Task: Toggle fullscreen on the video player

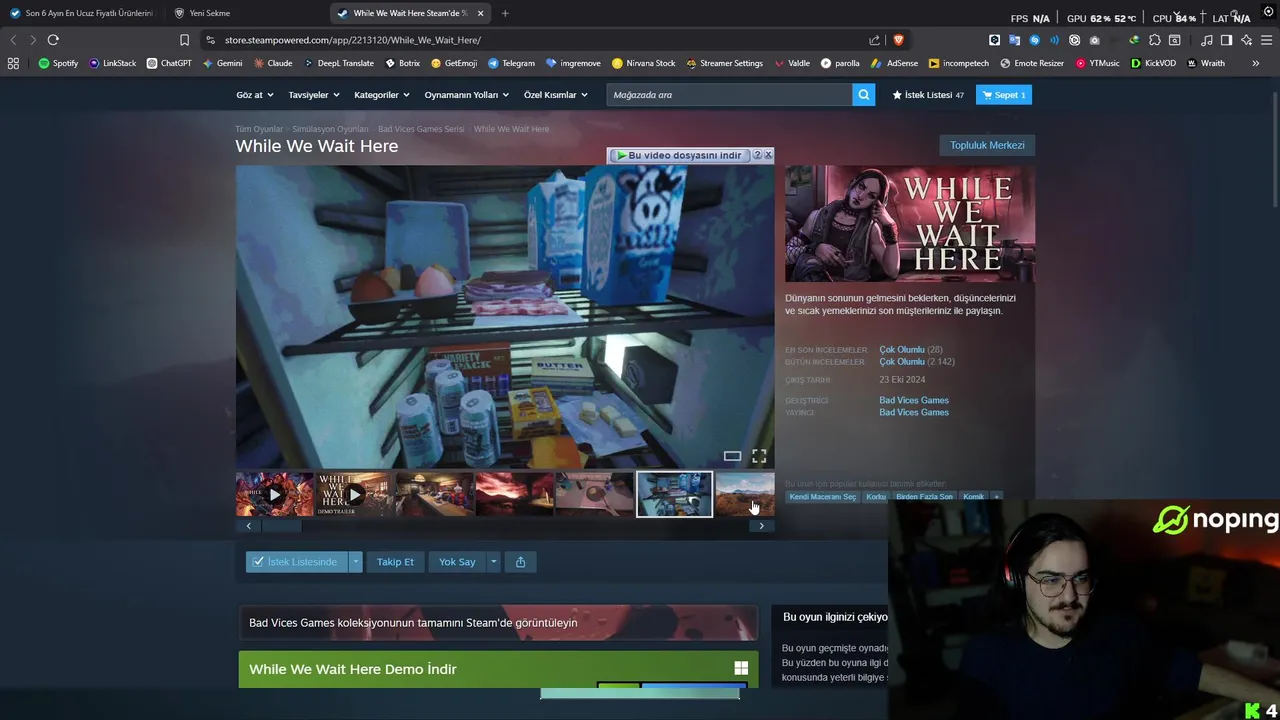Action: [x=759, y=456]
